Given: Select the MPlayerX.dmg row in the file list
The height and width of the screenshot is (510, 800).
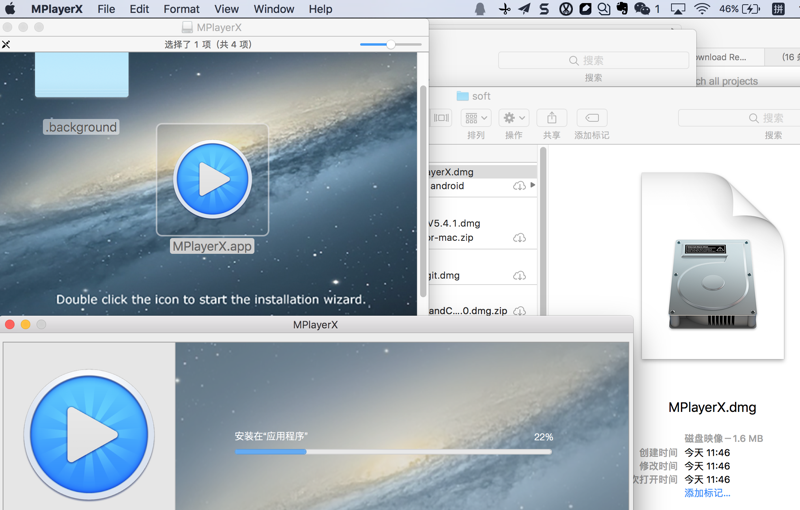Looking at the screenshot, I should 483,172.
